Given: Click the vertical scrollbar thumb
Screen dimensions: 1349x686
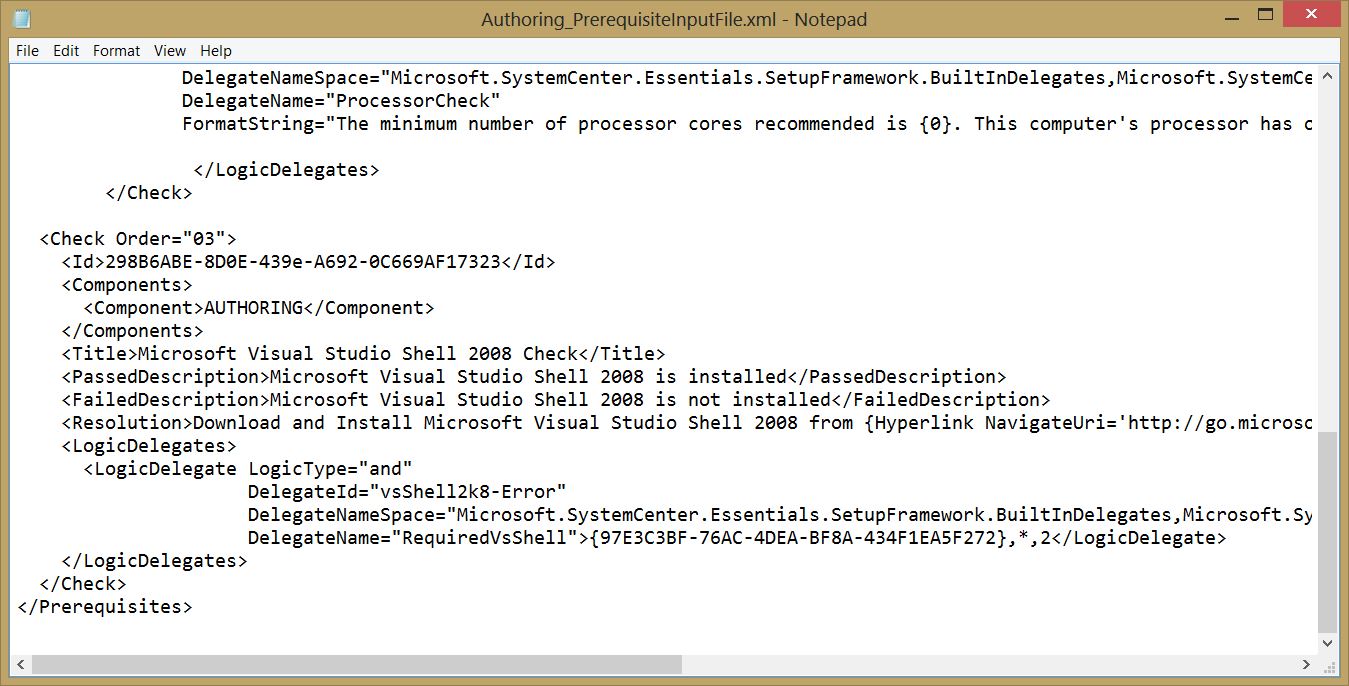Looking at the screenshot, I should point(1328,530).
